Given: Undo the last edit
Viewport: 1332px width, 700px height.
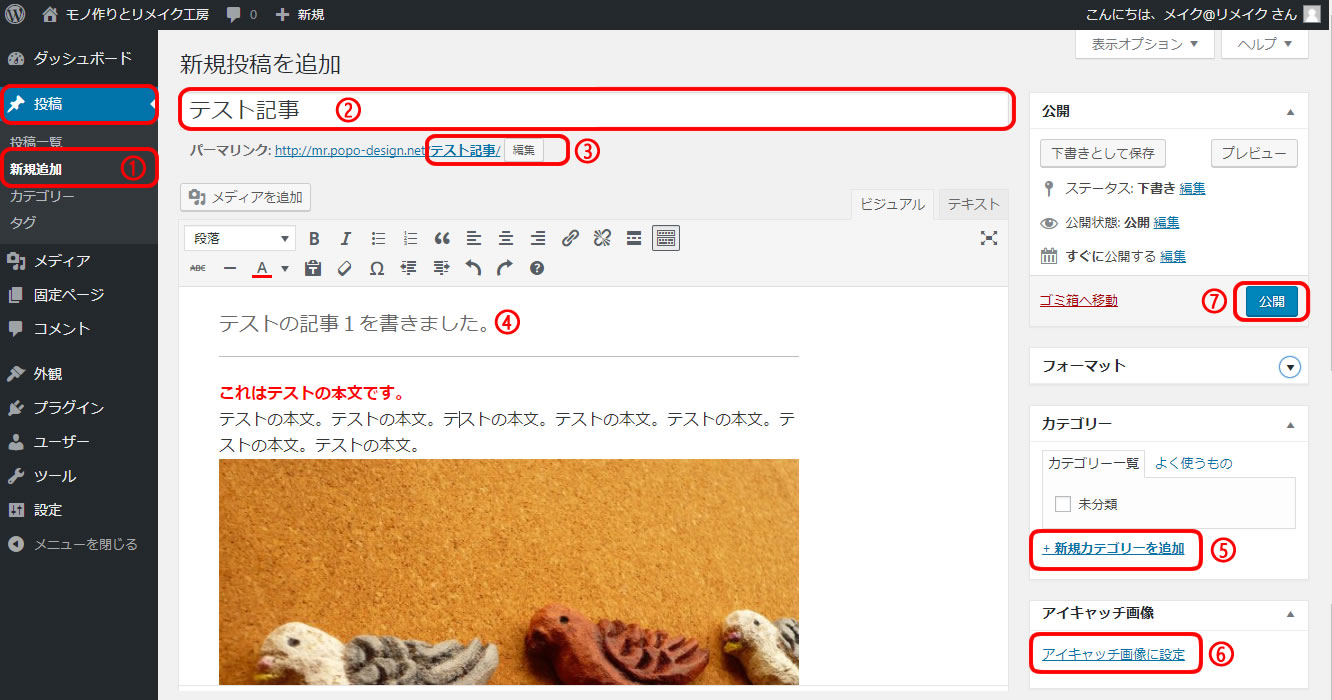Looking at the screenshot, I should click(x=473, y=268).
